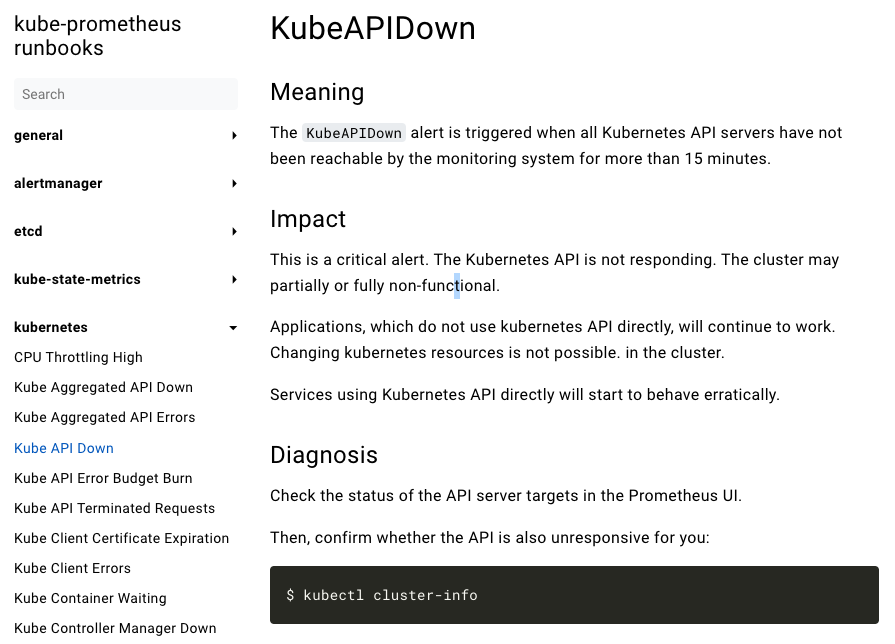Click the kubectl cluster-info code block
This screenshot has width=895, height=644.
[574, 595]
